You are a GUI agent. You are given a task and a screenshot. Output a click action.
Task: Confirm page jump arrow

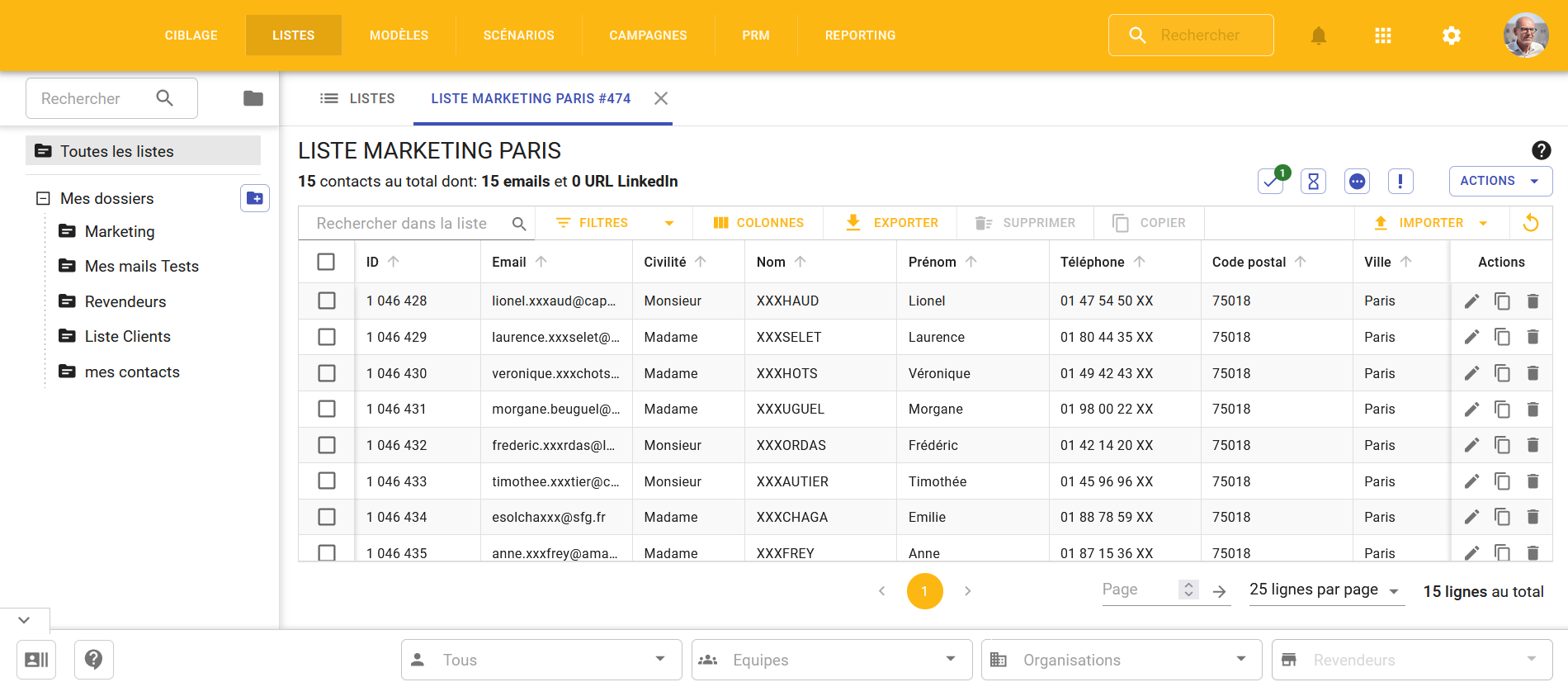pyautogui.click(x=1219, y=591)
